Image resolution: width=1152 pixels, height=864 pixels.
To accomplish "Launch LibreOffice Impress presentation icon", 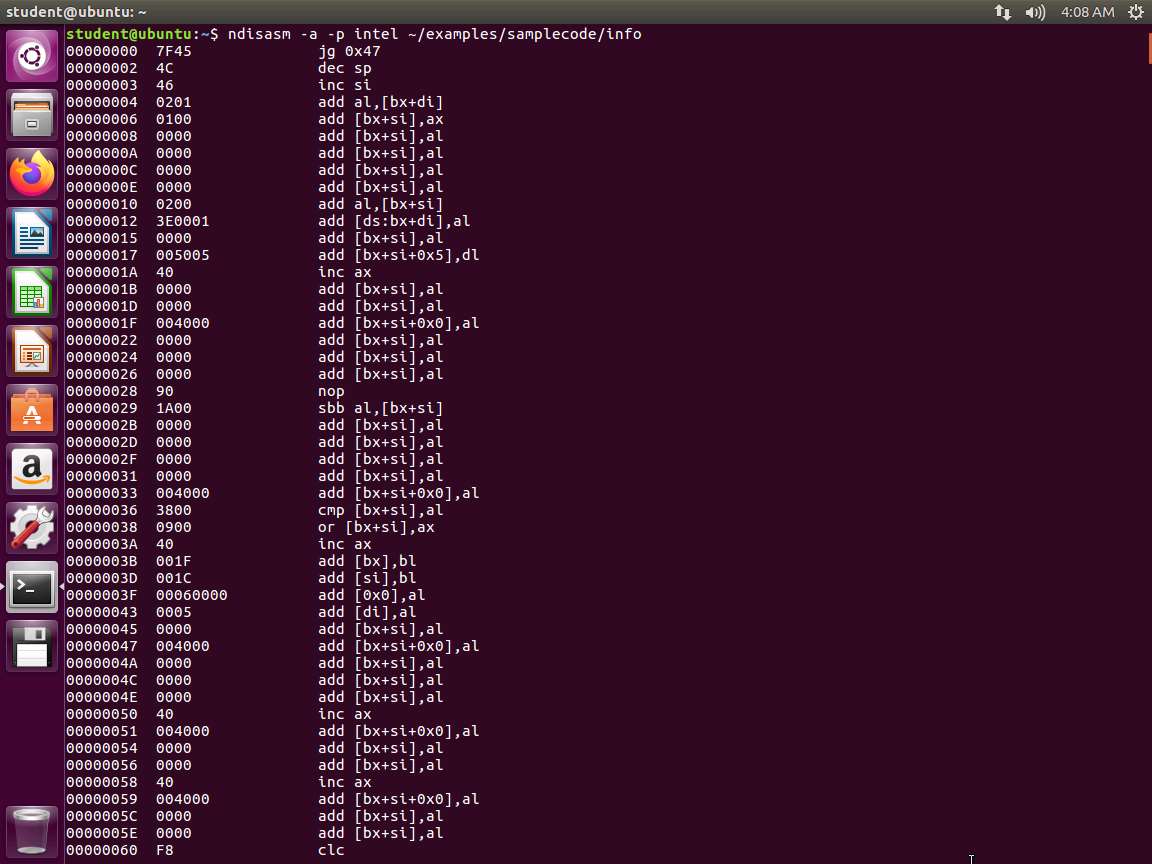I will point(32,351).
